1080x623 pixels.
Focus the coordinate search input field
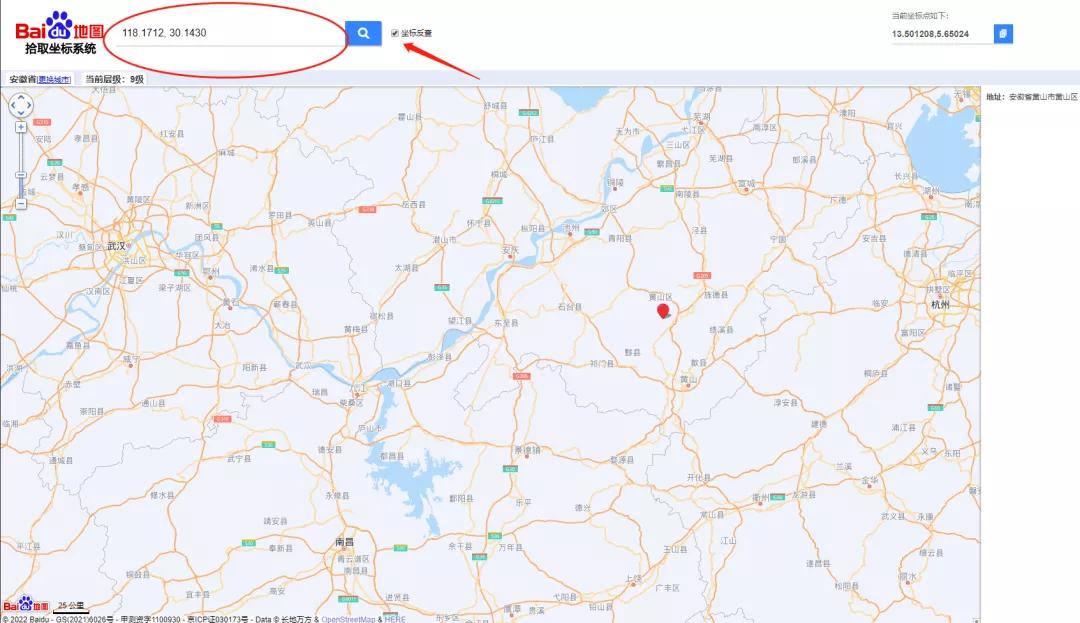[229, 33]
